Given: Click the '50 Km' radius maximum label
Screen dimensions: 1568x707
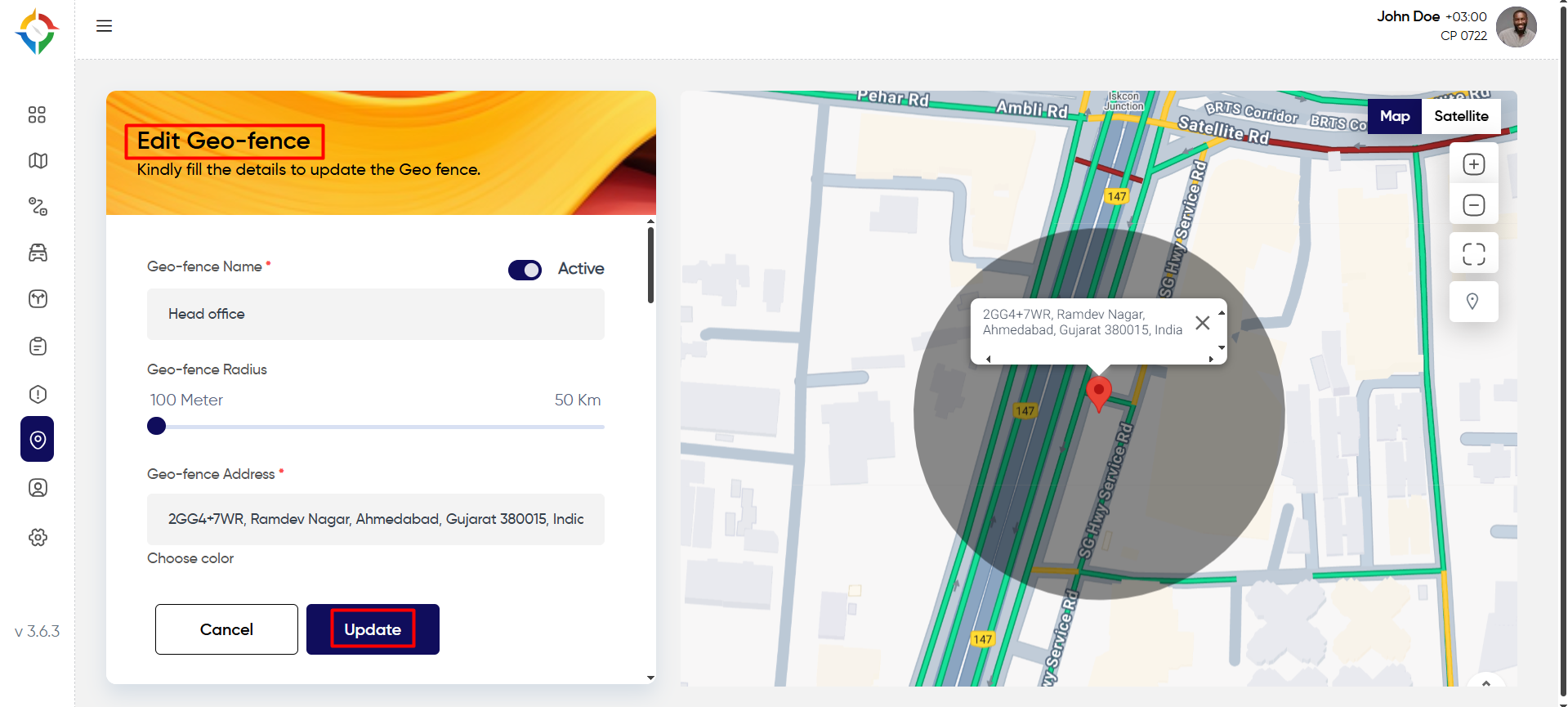Looking at the screenshot, I should click(578, 400).
